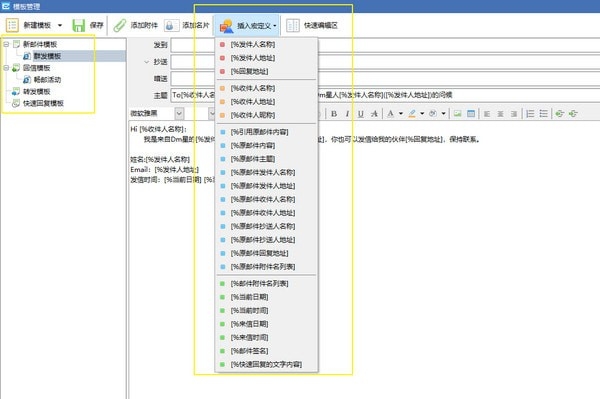Screen dimensions: 600x399
Task: Insert the [%来信日期] macro
Action: coord(267,324)
